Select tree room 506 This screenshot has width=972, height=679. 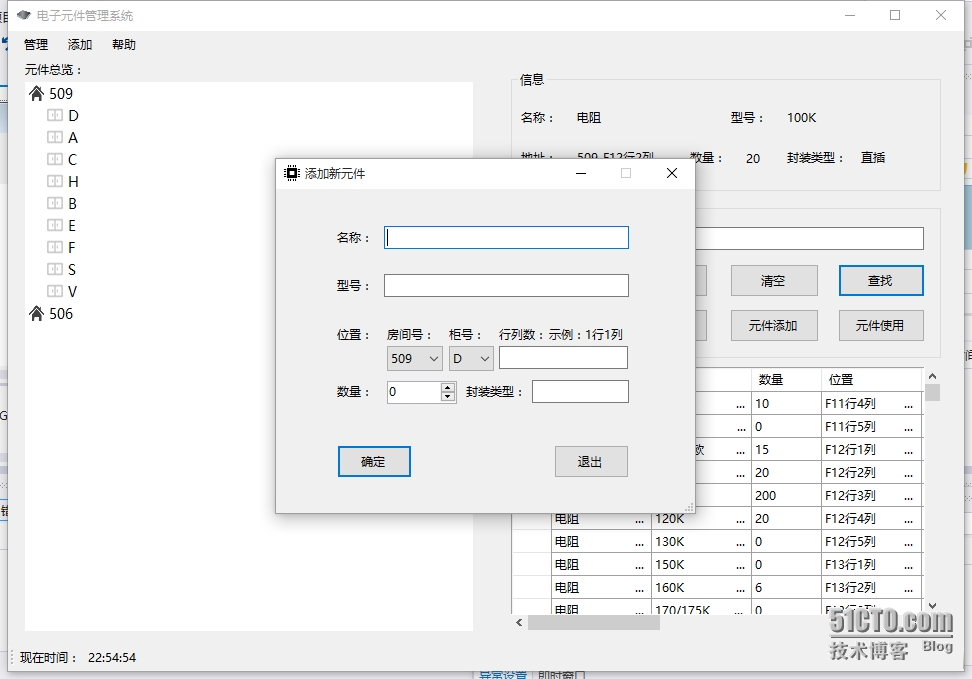(61, 314)
